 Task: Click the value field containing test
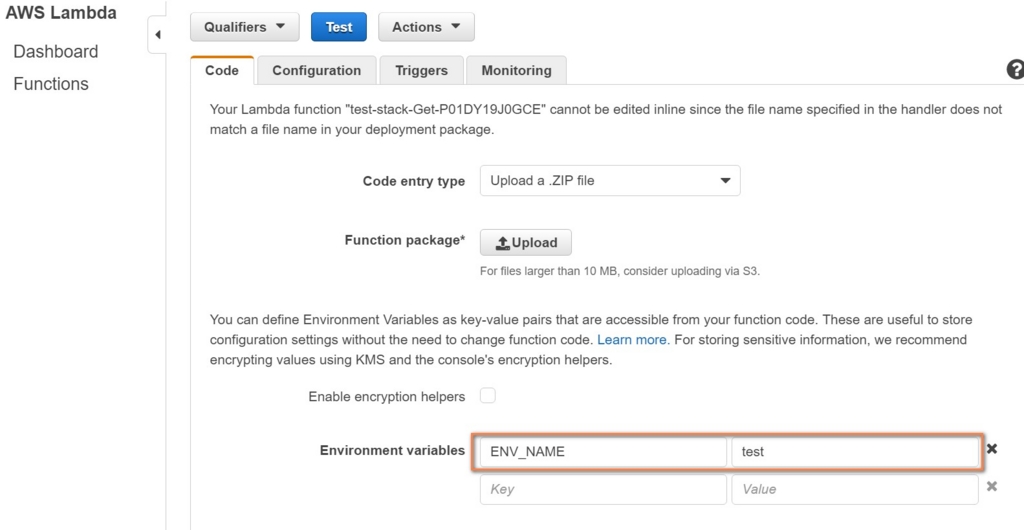[x=855, y=452]
